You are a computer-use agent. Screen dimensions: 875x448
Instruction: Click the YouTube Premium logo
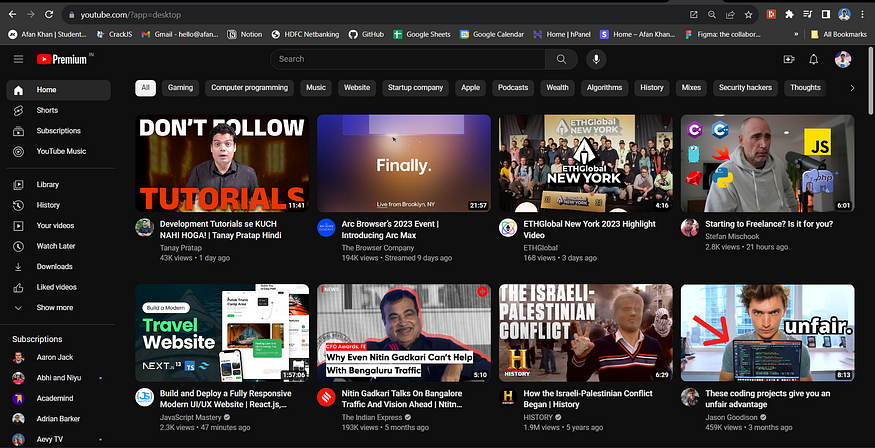click(x=62, y=59)
